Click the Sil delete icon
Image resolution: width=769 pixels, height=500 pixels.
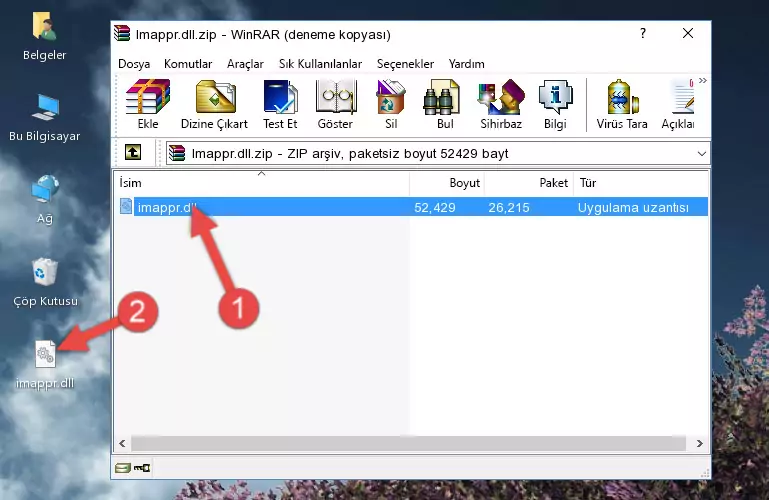[x=391, y=97]
